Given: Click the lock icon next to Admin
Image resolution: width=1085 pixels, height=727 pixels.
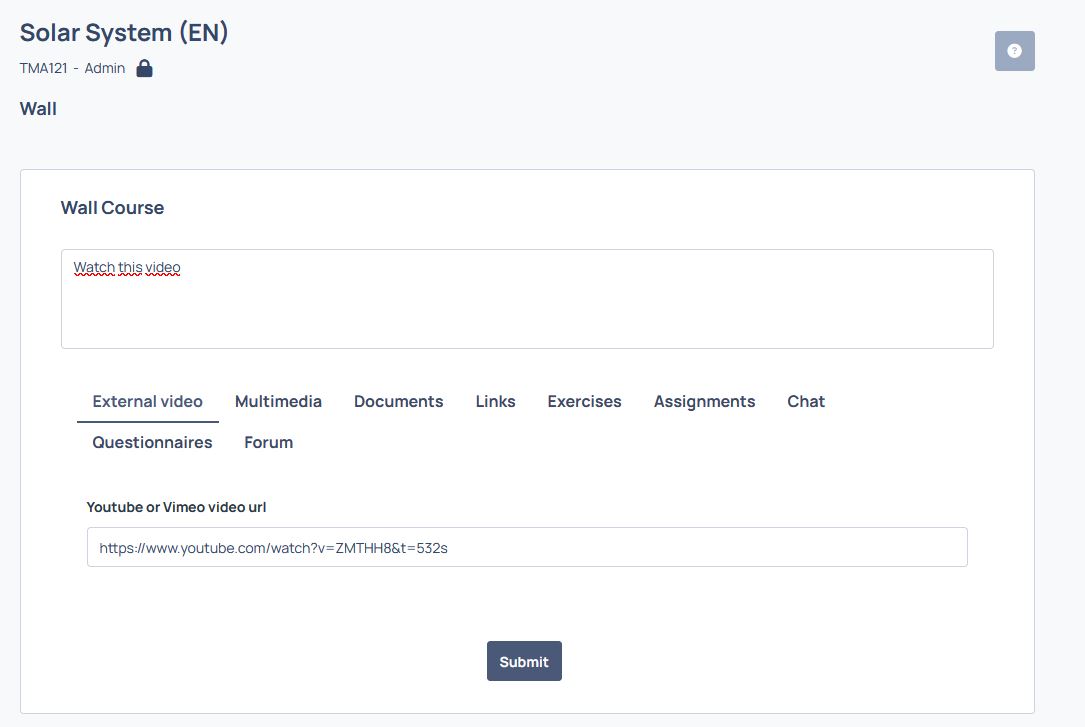Looking at the screenshot, I should 144,68.
